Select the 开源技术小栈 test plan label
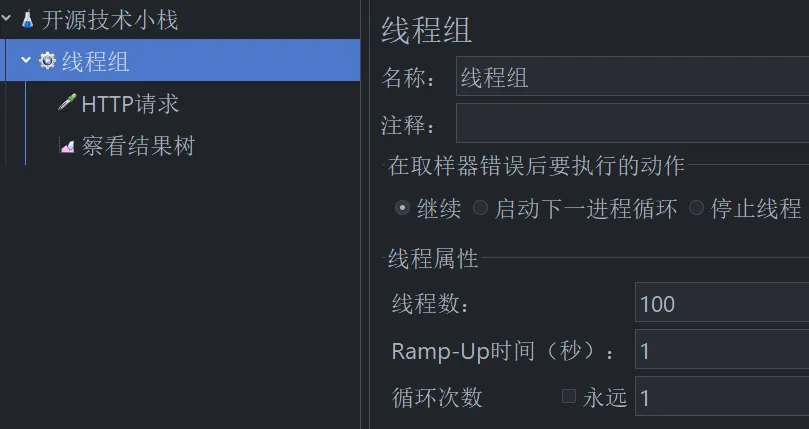 [x=109, y=21]
